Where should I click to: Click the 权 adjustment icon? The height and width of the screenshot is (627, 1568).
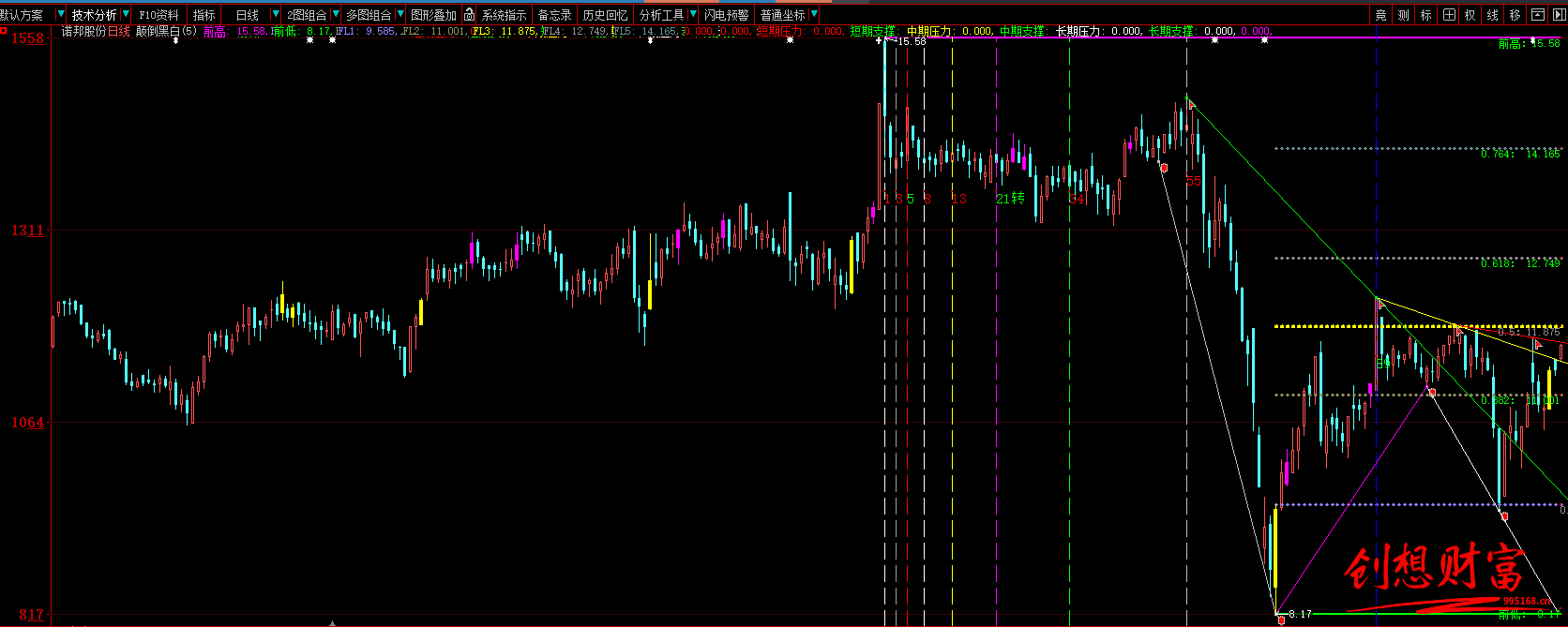tap(1470, 15)
